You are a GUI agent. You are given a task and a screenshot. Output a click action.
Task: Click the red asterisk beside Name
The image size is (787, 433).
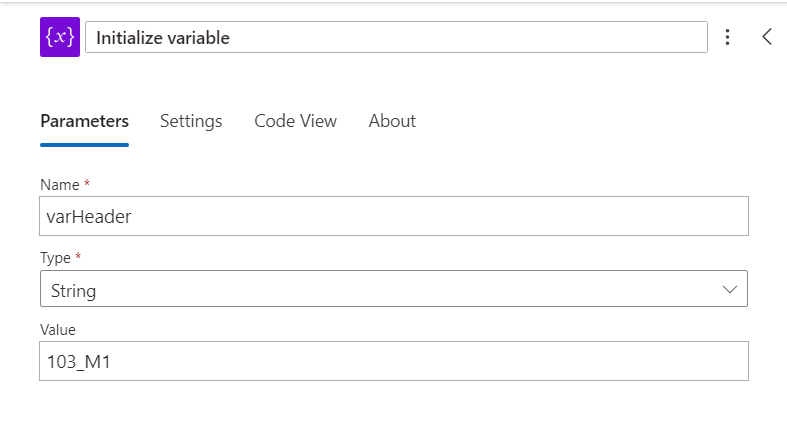point(87,185)
